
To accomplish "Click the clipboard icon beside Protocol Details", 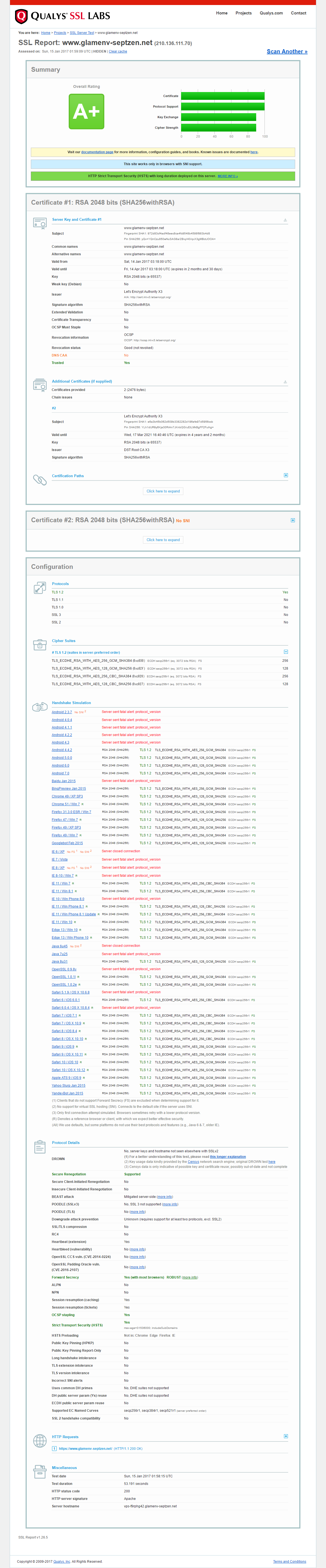I will click(x=39, y=1147).
